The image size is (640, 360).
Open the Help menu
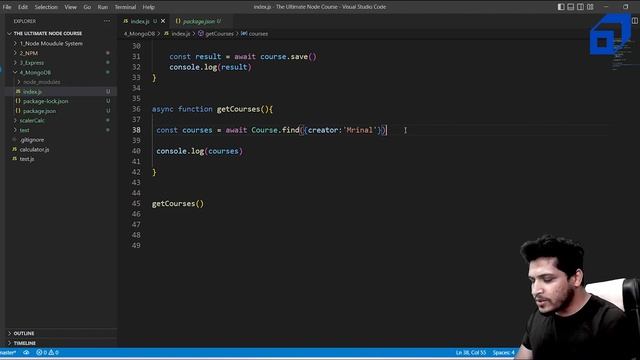pos(148,7)
